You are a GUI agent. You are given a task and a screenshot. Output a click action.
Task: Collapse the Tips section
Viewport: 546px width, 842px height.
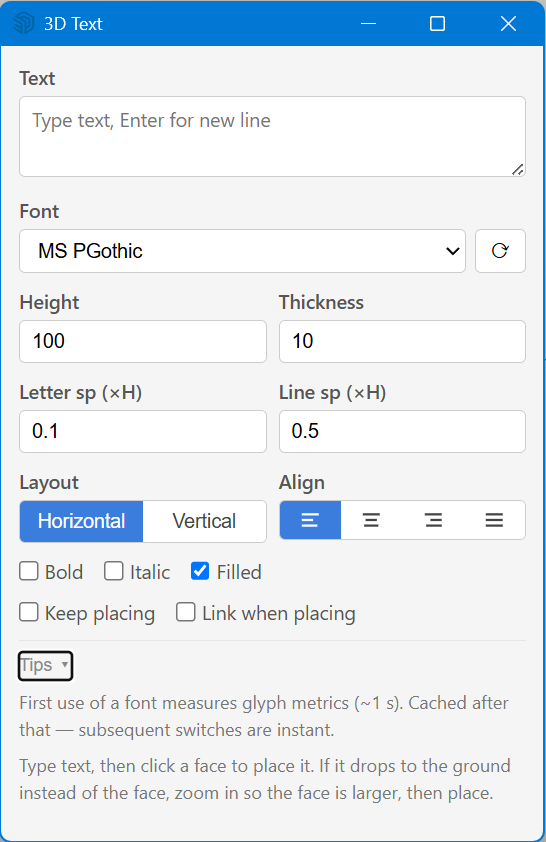45,666
